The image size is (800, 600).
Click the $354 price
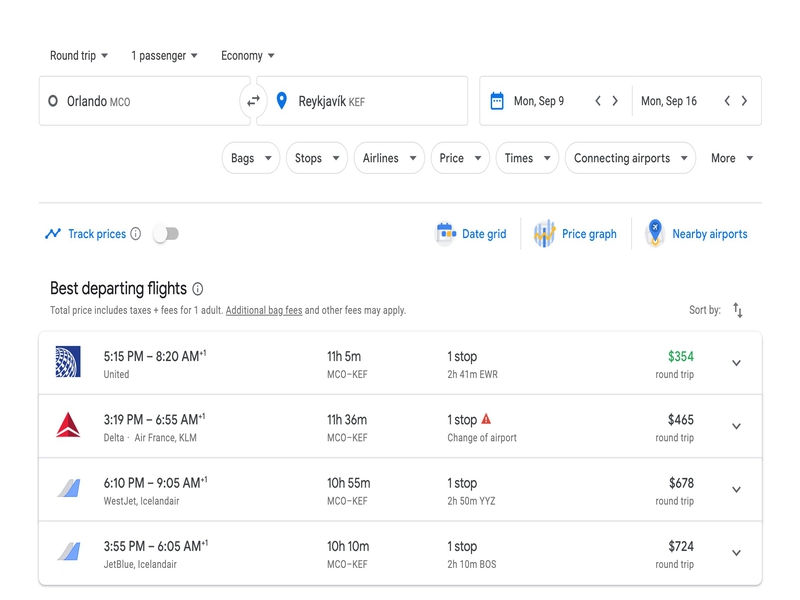coord(681,356)
